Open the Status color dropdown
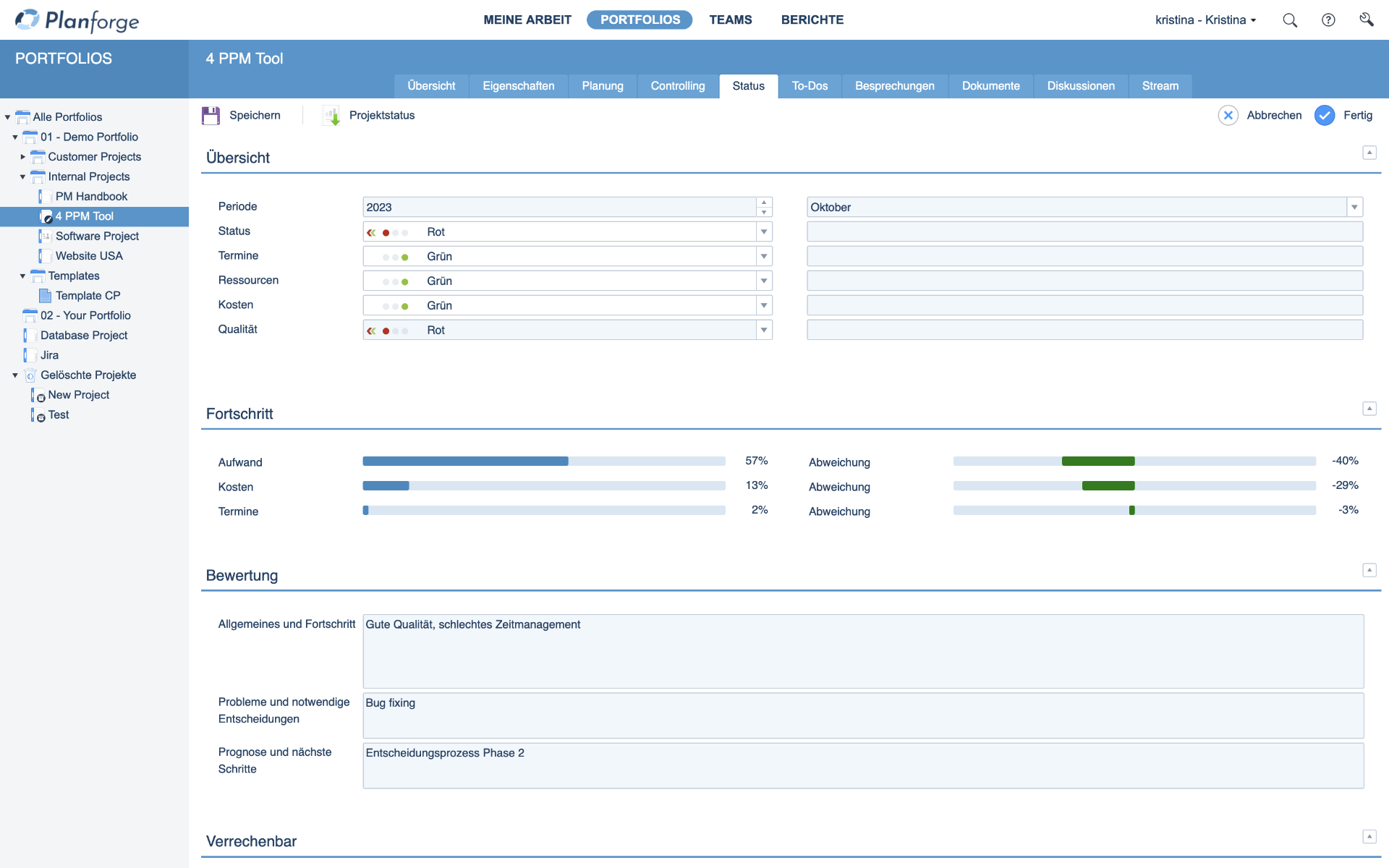1389x868 pixels. click(x=763, y=232)
